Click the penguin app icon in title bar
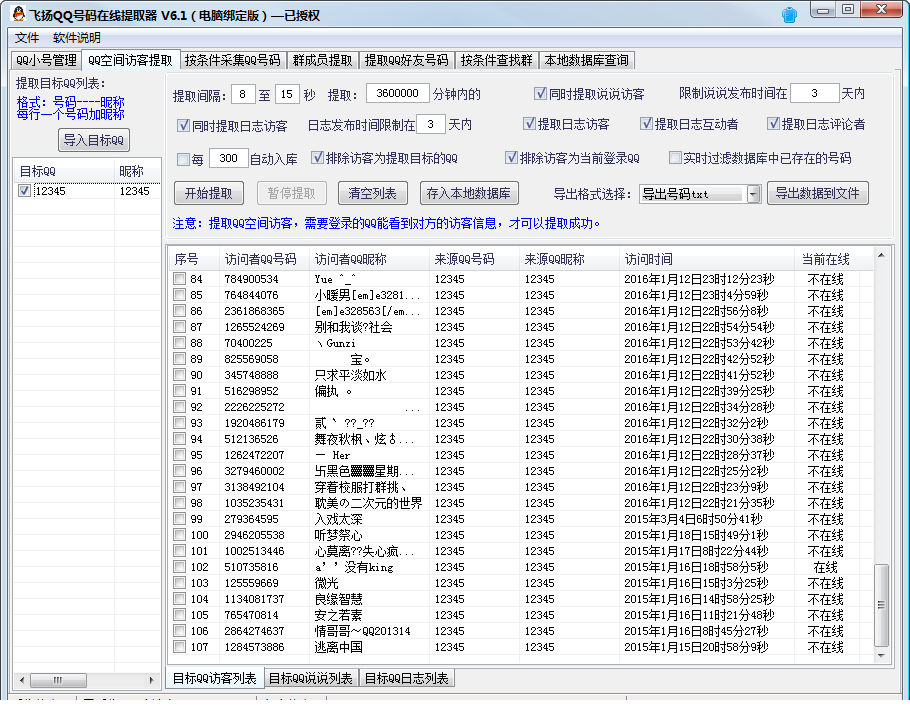Screen dimensions: 910x723 click(19, 14)
